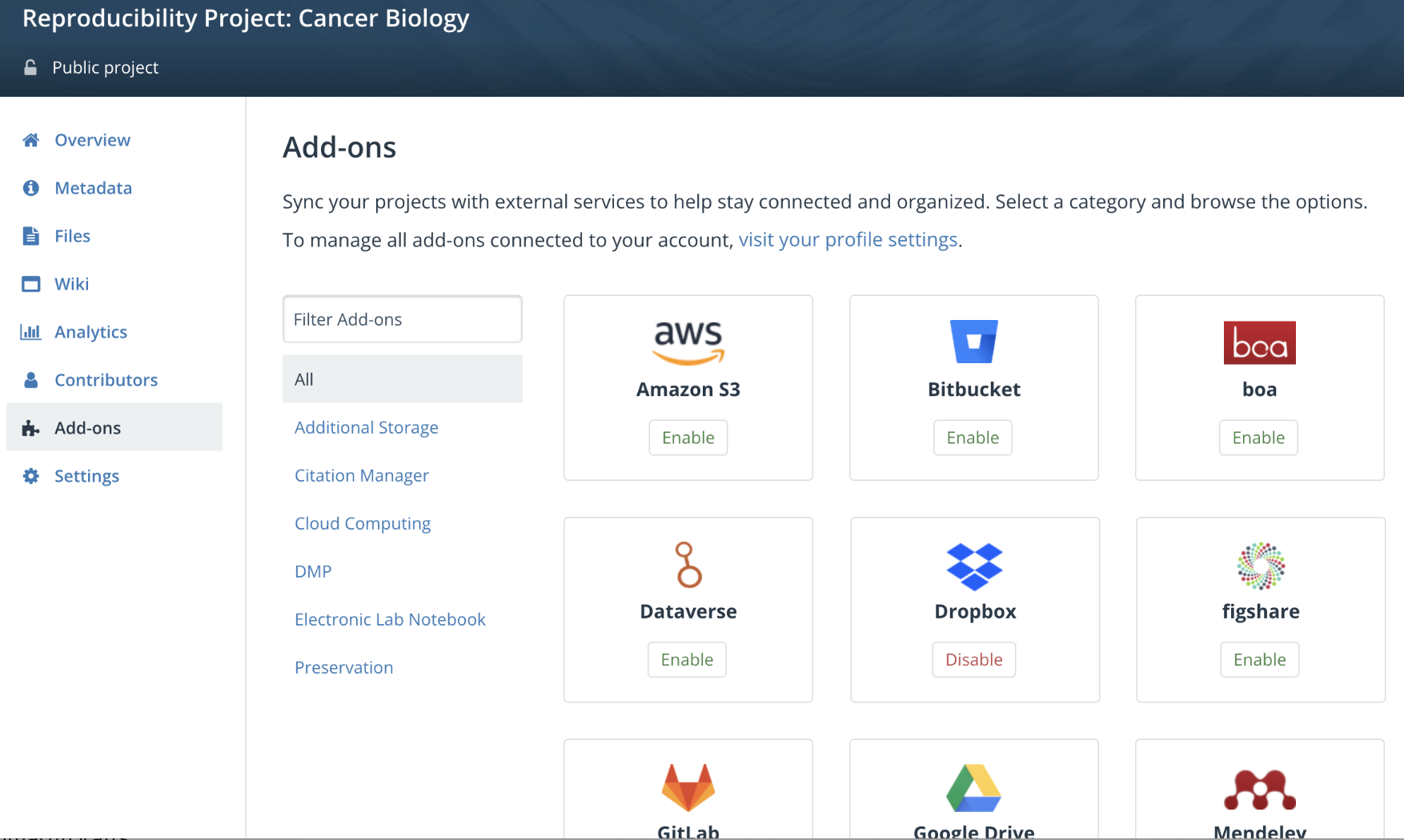The height and width of the screenshot is (840, 1404).
Task: Click the Dataverse card title
Action: (x=688, y=612)
